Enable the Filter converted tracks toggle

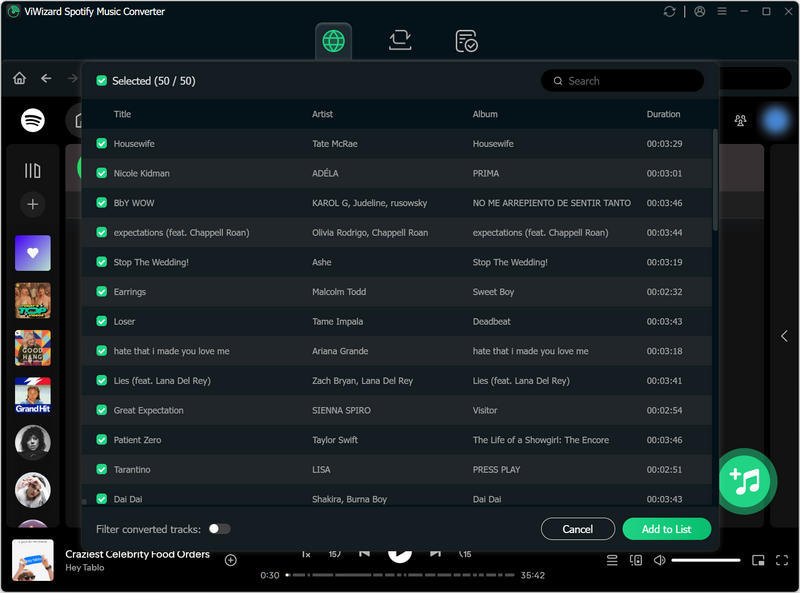pos(219,529)
